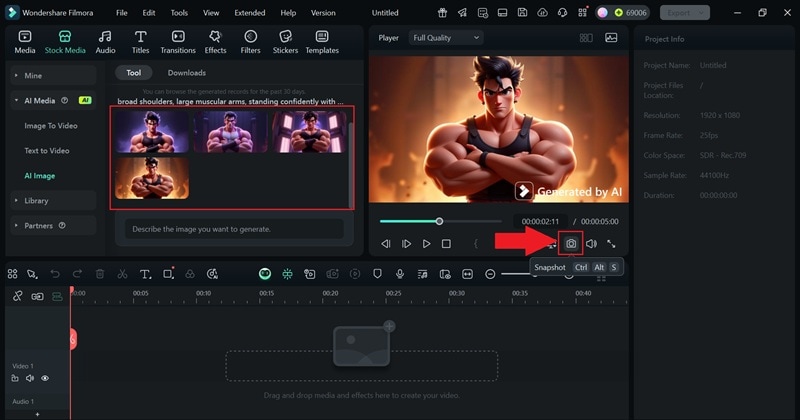Step to next frame
The width and height of the screenshot is (800, 420).
406,244
